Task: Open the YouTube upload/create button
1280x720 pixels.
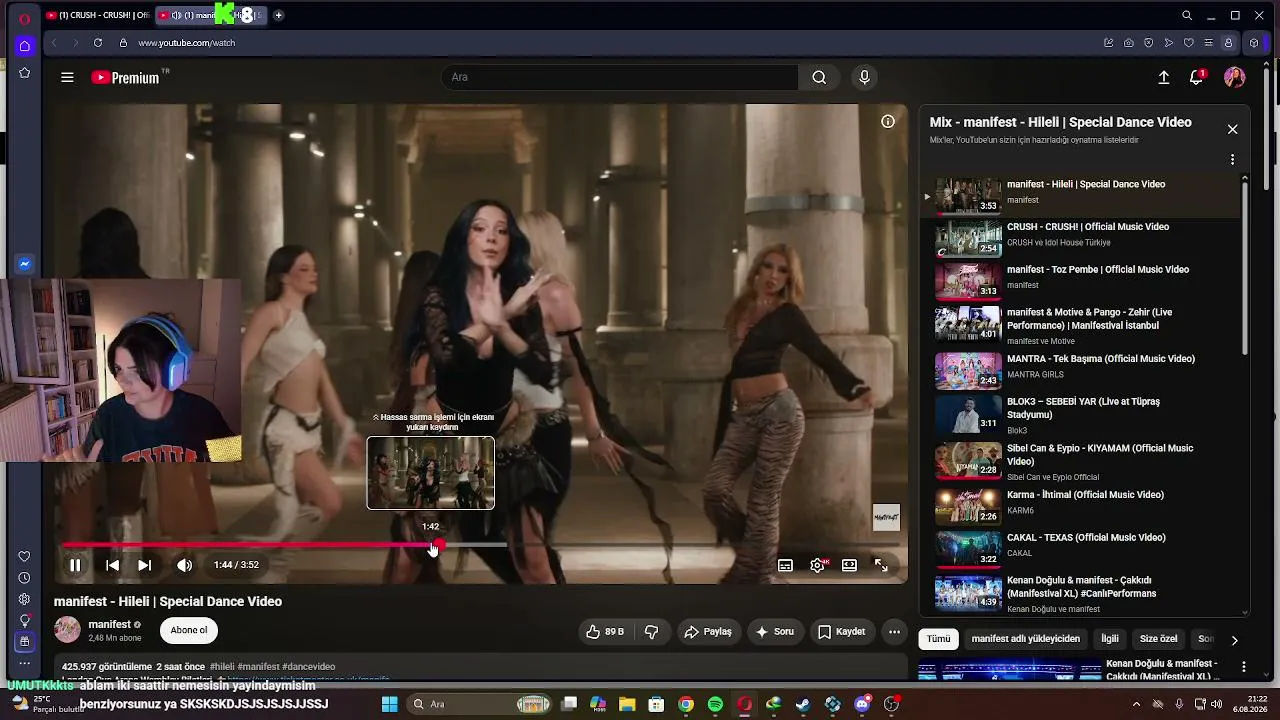Action: tap(1163, 77)
